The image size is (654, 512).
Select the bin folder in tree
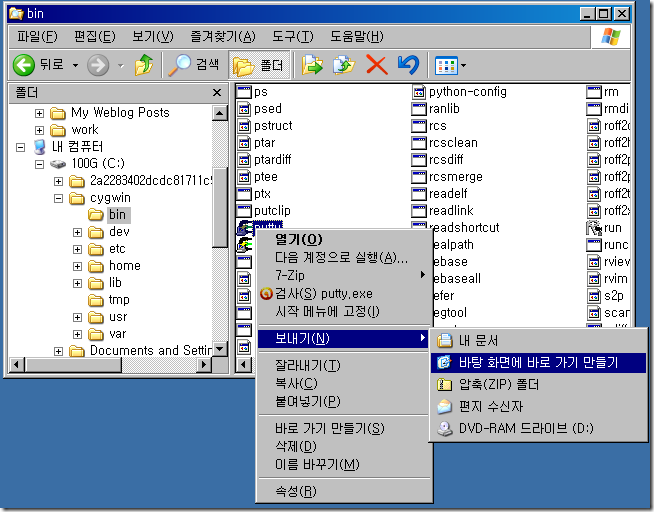coord(118,215)
